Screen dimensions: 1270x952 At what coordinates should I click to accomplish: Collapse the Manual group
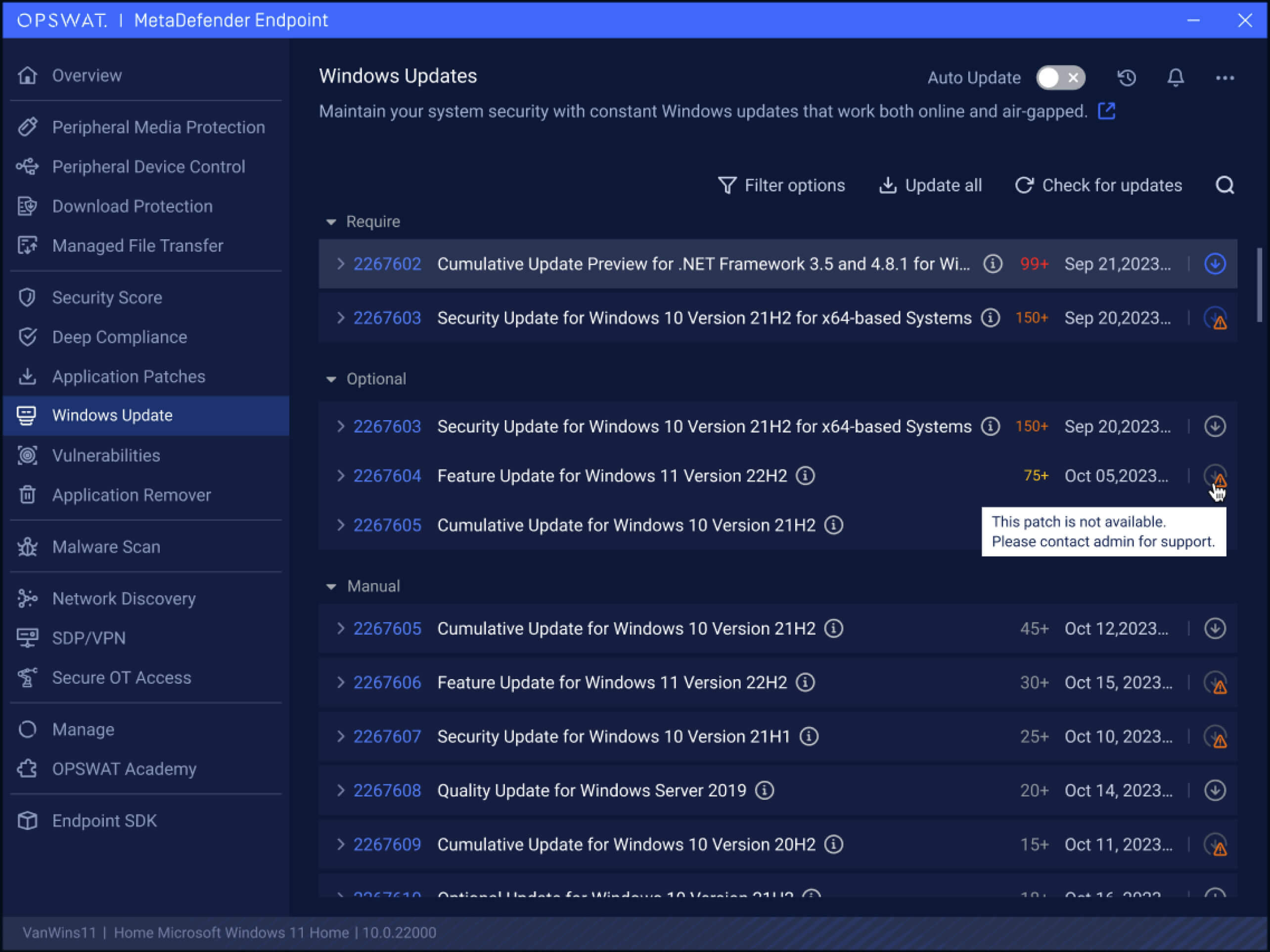coord(331,586)
